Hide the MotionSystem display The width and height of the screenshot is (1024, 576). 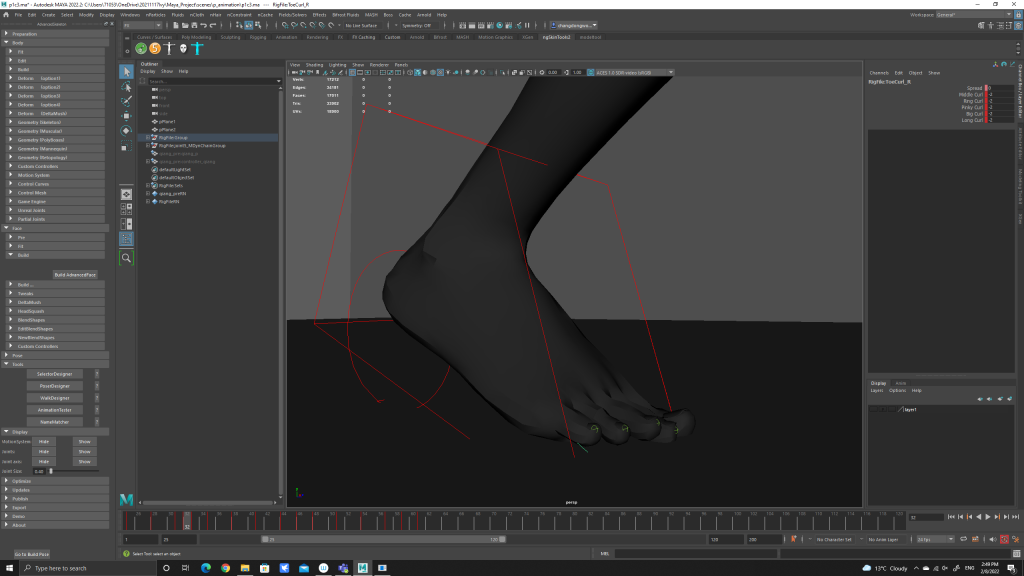tap(44, 441)
